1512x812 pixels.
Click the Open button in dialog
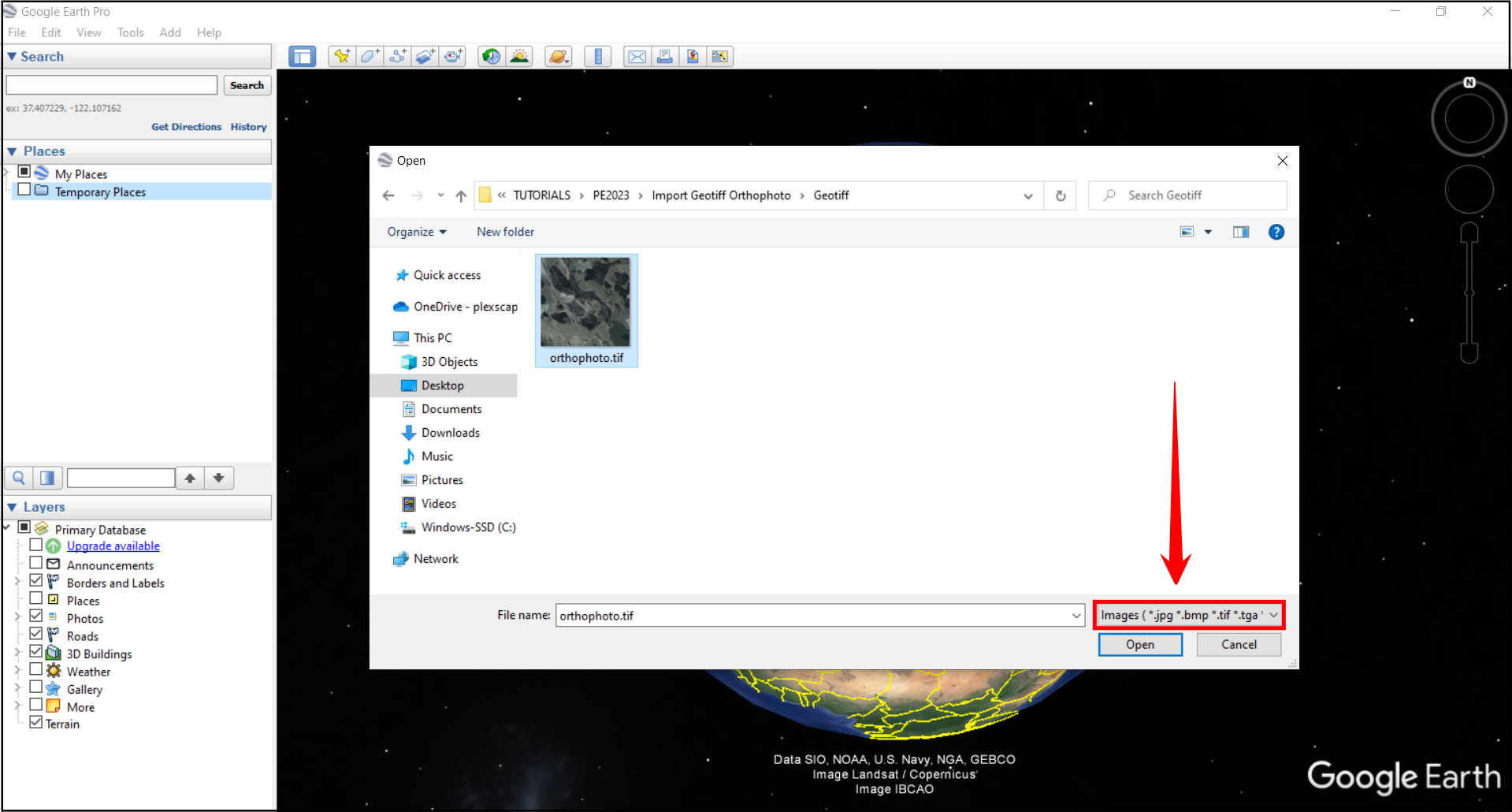1140,644
